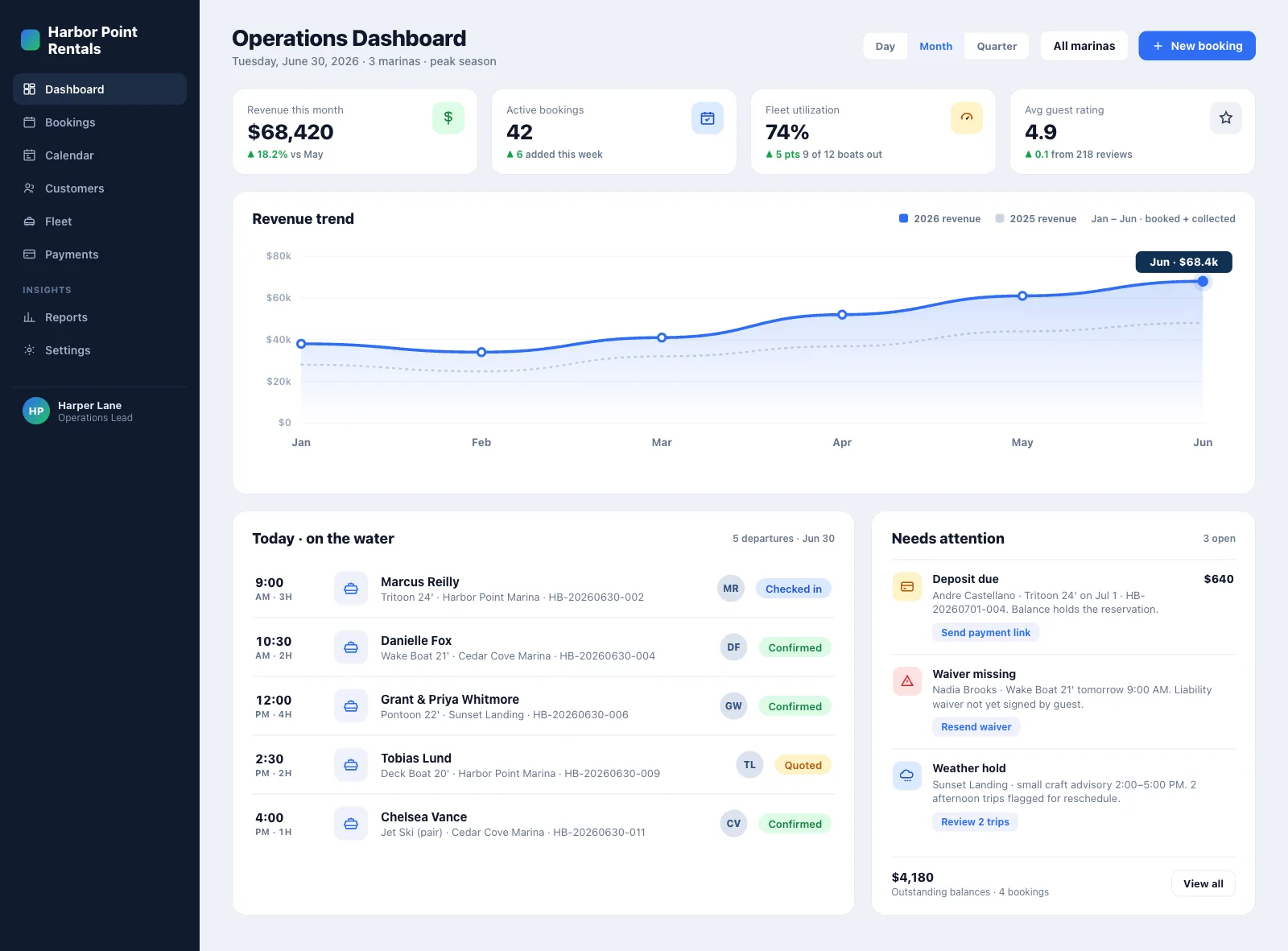
Task: Click the DF avatar badge
Action: (x=733, y=647)
